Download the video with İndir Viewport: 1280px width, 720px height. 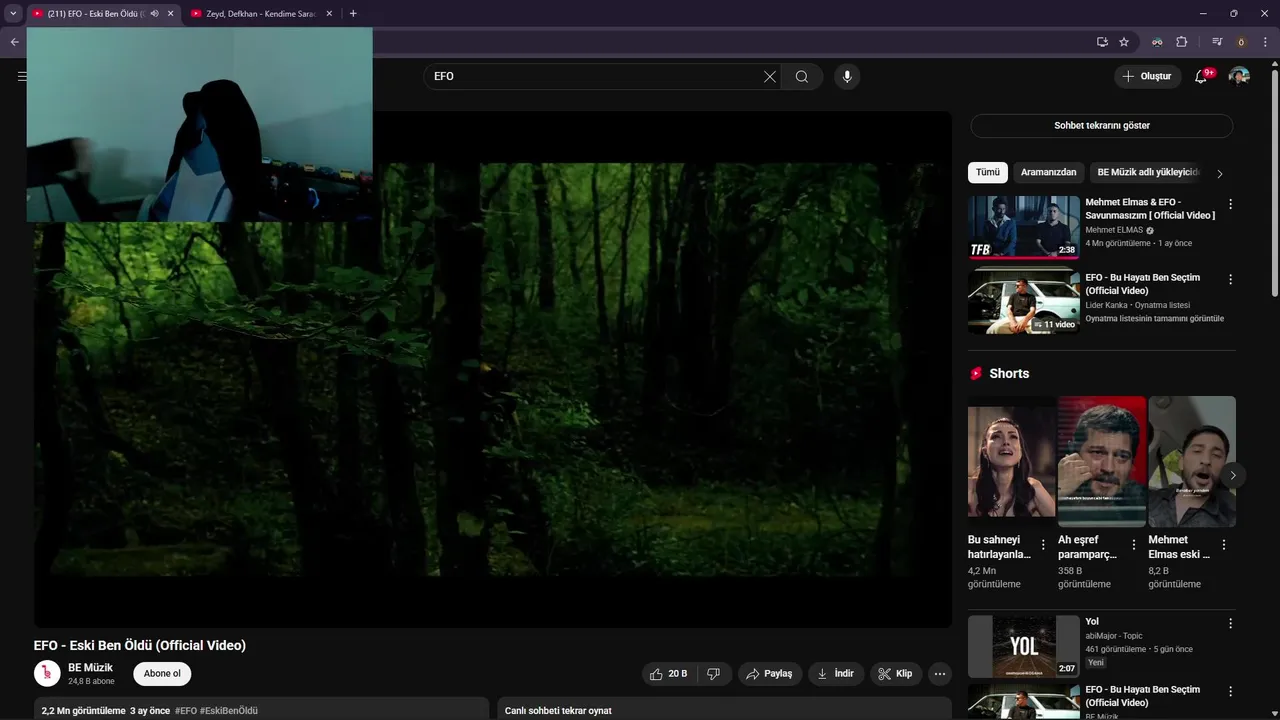click(x=836, y=674)
